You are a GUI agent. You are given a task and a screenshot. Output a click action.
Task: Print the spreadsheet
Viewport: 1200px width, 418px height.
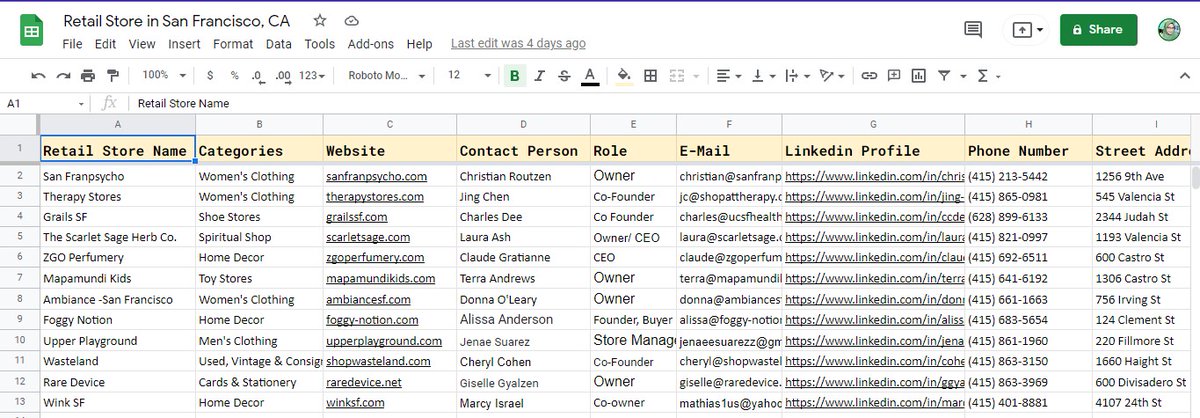pos(87,75)
